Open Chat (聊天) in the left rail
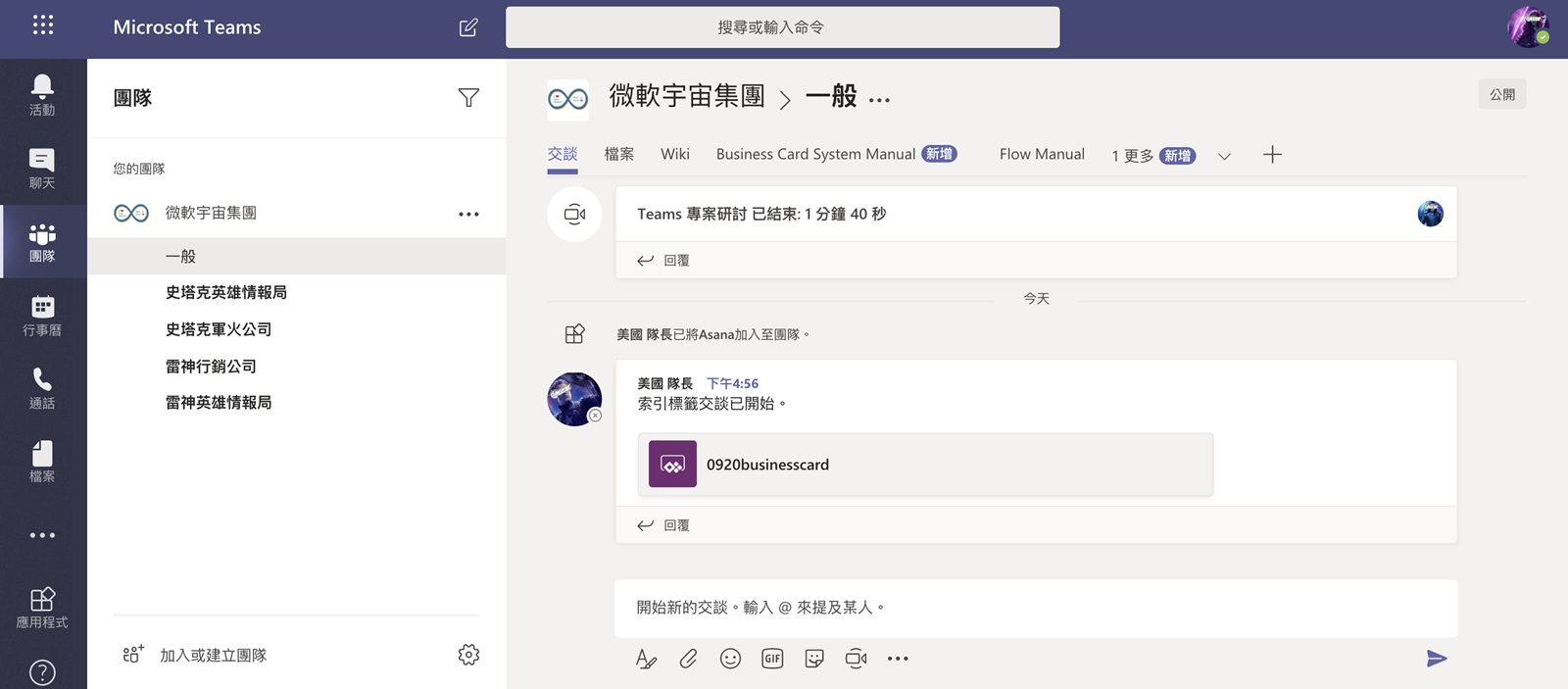The height and width of the screenshot is (689, 1568). pos(42,168)
